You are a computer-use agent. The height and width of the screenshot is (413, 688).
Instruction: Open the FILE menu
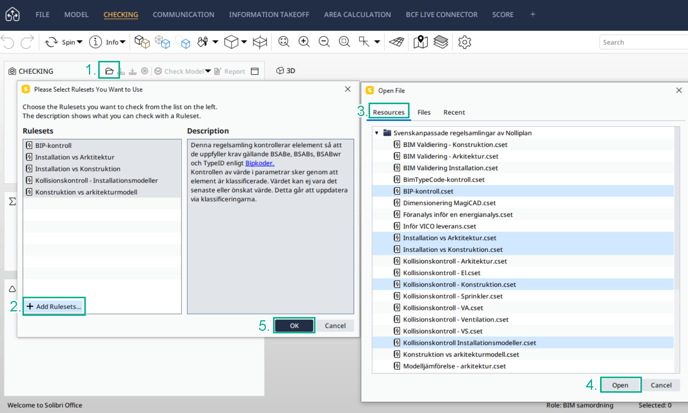tap(42, 14)
